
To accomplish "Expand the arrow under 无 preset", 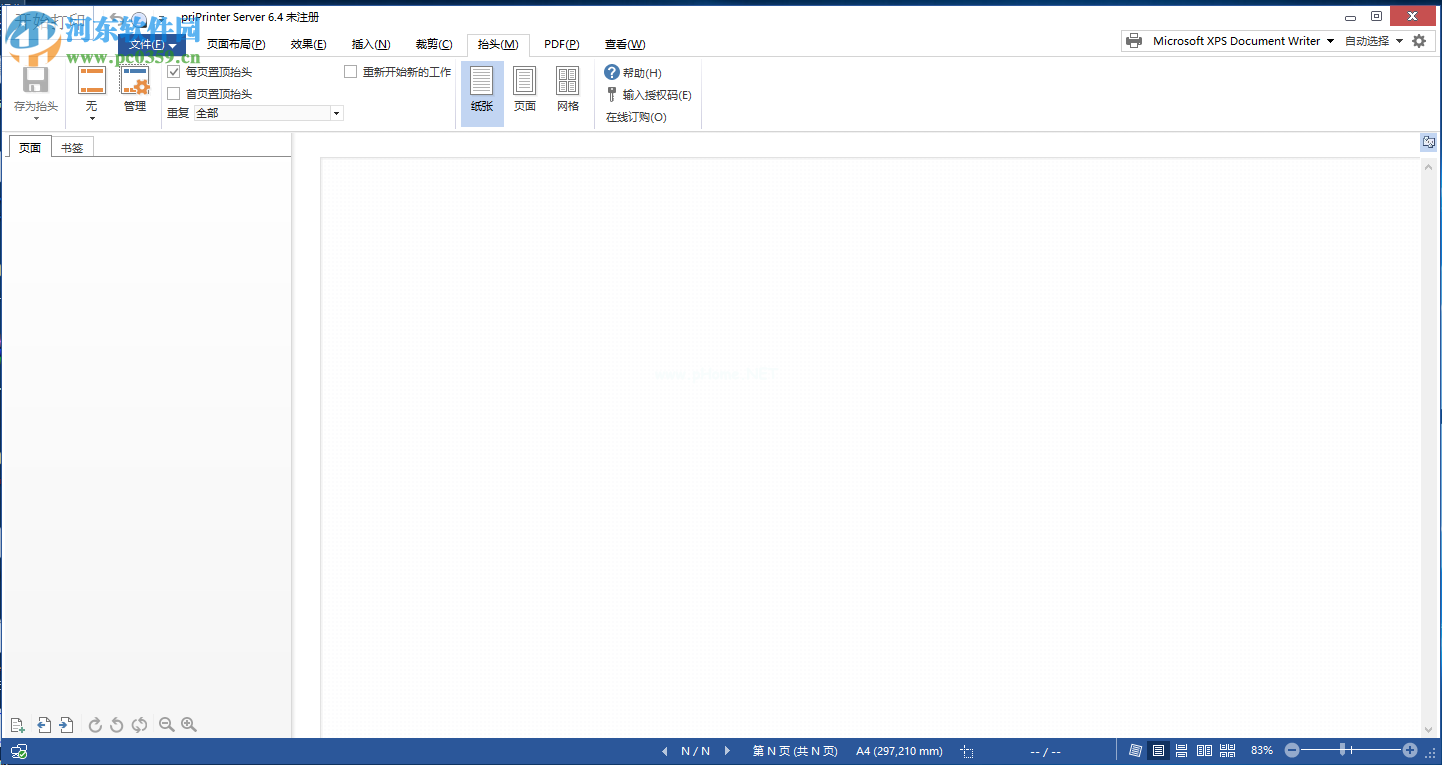I will click(92, 119).
